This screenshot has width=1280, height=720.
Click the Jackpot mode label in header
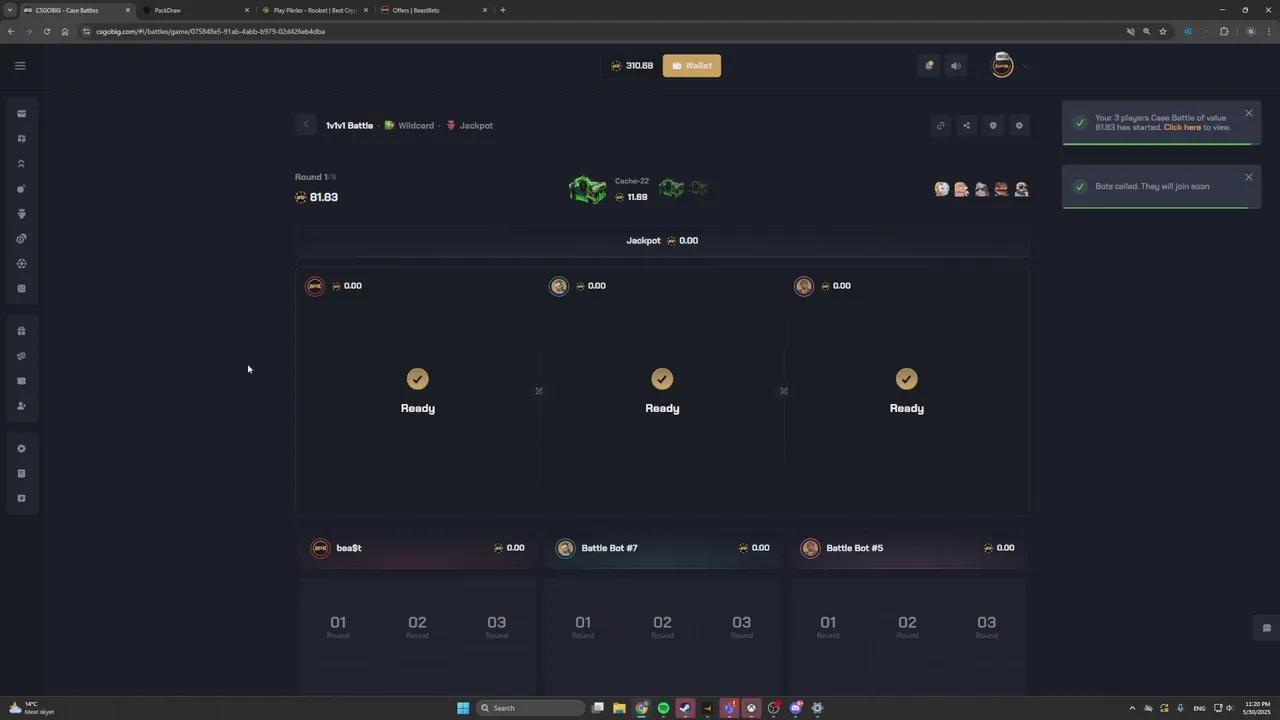pos(476,126)
